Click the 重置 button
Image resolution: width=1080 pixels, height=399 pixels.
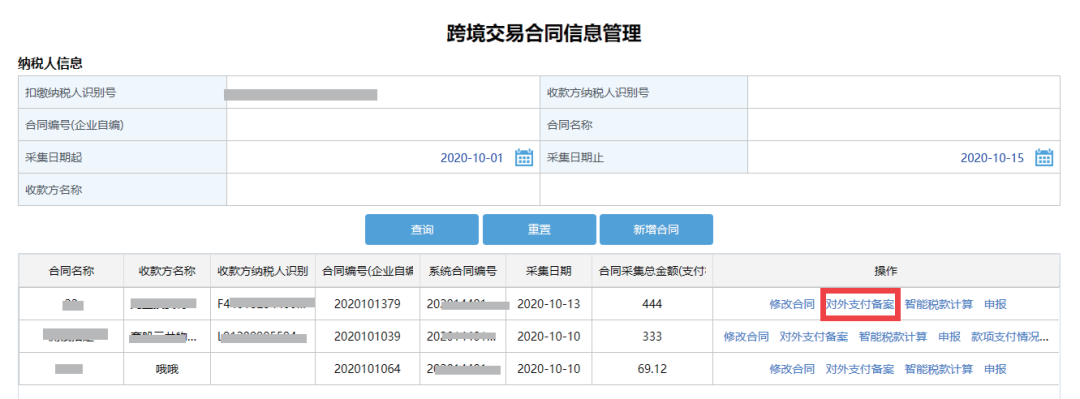coord(539,229)
